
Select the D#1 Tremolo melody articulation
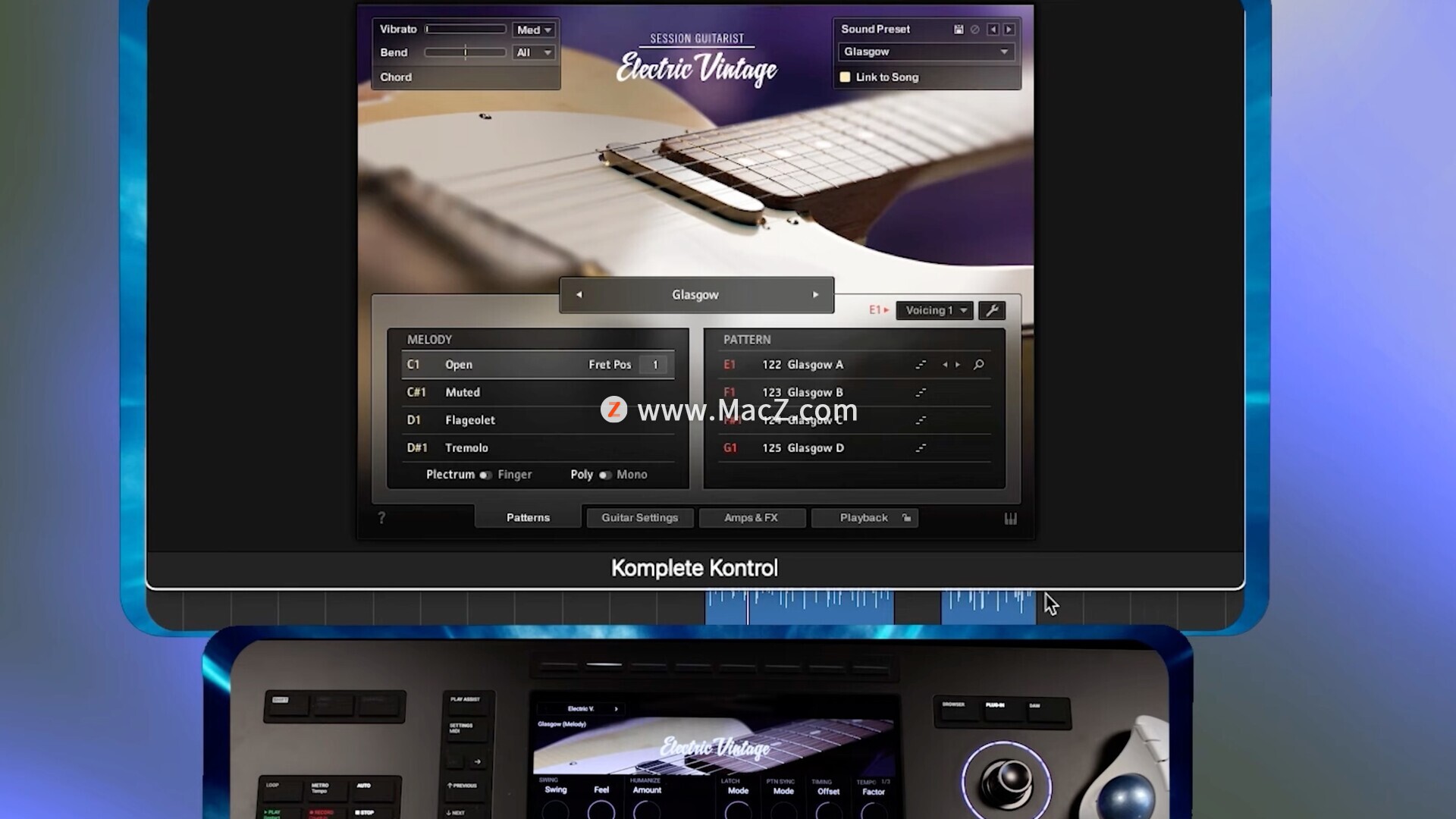point(538,448)
